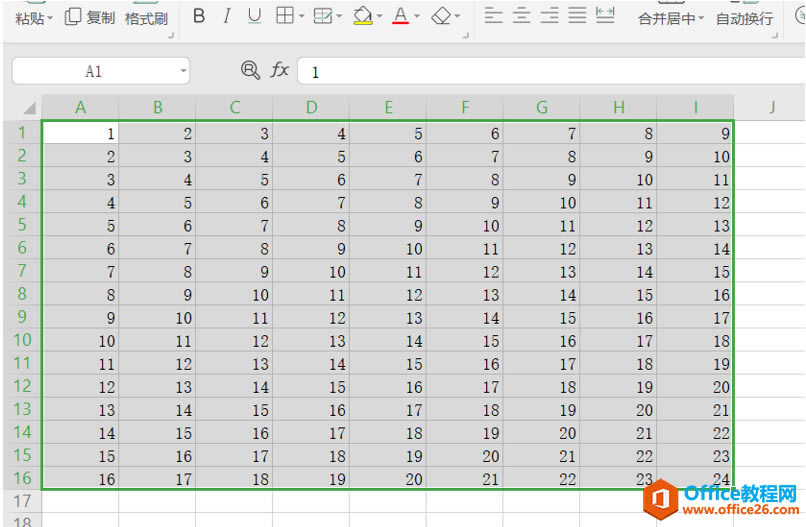Expand fill color dropdown arrow

[379, 16]
